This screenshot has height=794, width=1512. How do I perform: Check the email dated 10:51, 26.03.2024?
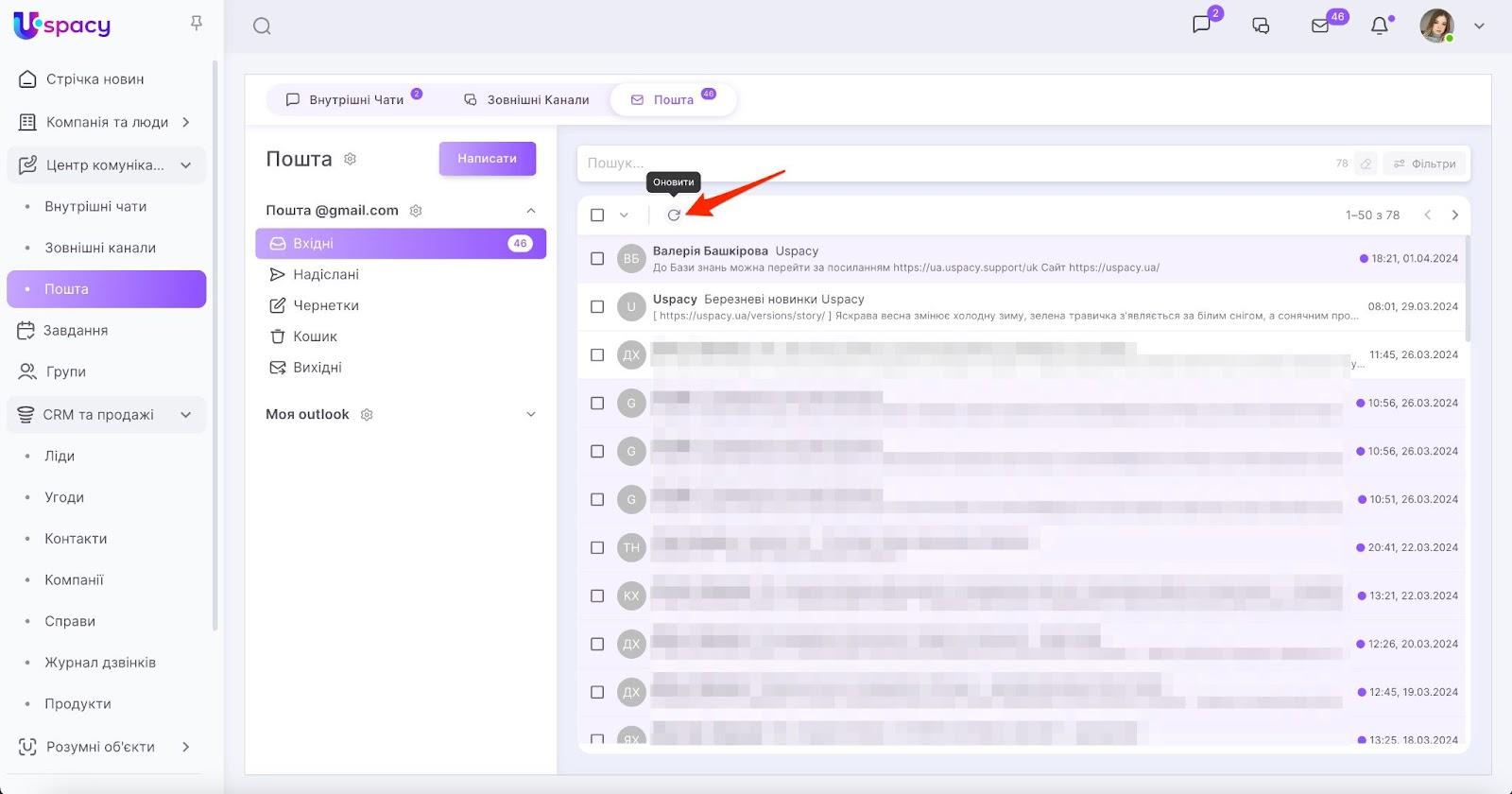pos(597,500)
